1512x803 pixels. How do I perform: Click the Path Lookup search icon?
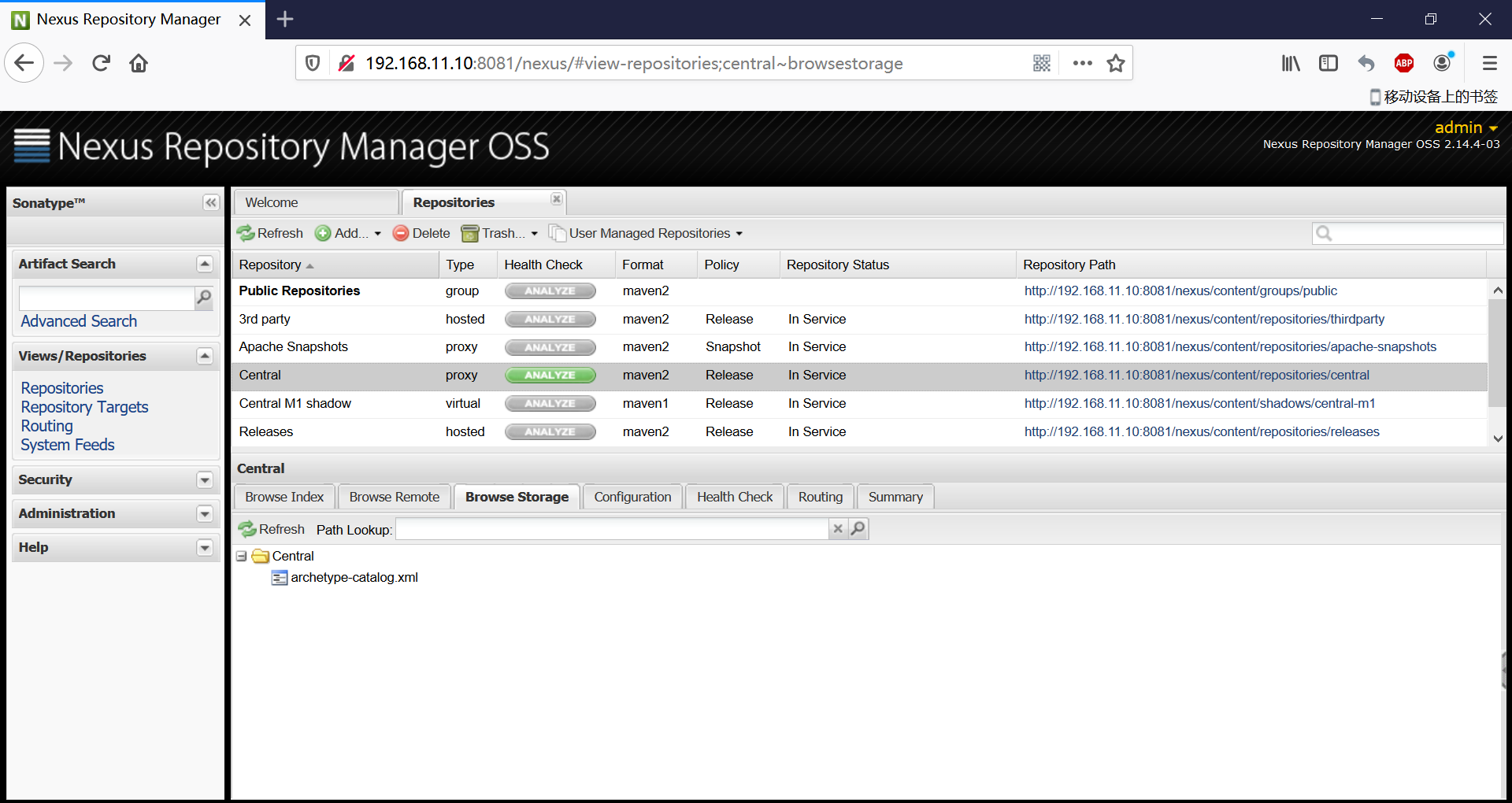point(858,529)
